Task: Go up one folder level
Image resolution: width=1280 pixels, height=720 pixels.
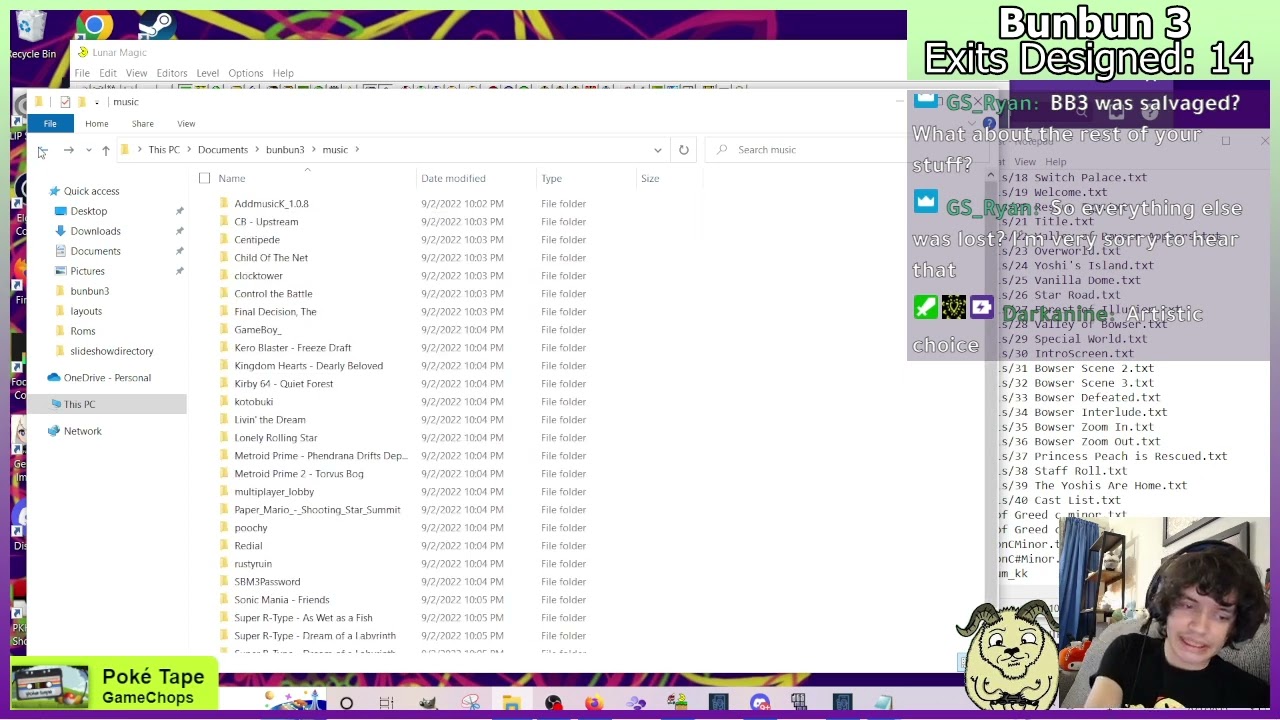Action: (x=105, y=150)
